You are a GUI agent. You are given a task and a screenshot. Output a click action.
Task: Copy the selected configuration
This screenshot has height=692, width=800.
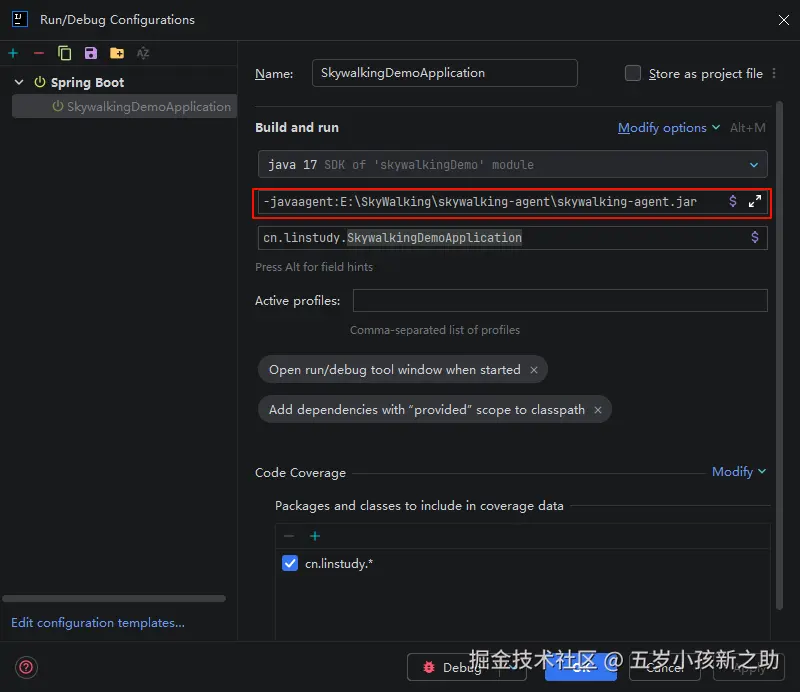pyautogui.click(x=65, y=53)
